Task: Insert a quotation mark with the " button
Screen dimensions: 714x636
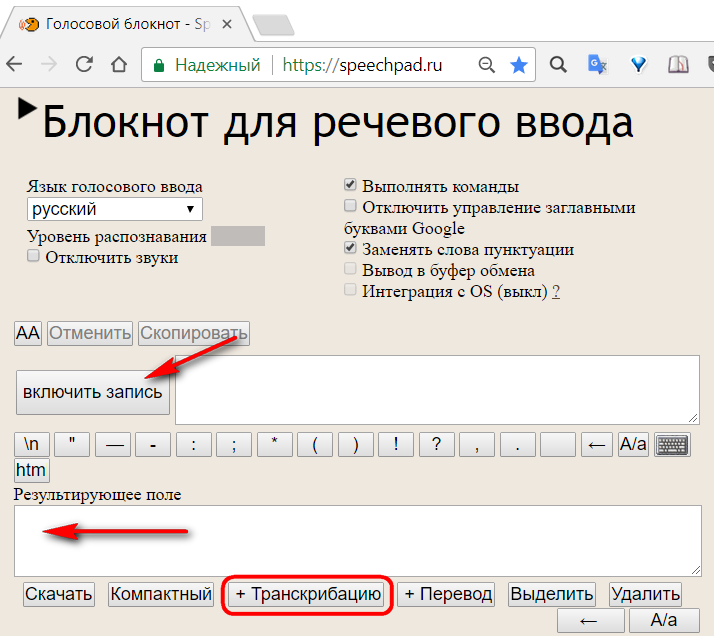Action: click(72, 444)
